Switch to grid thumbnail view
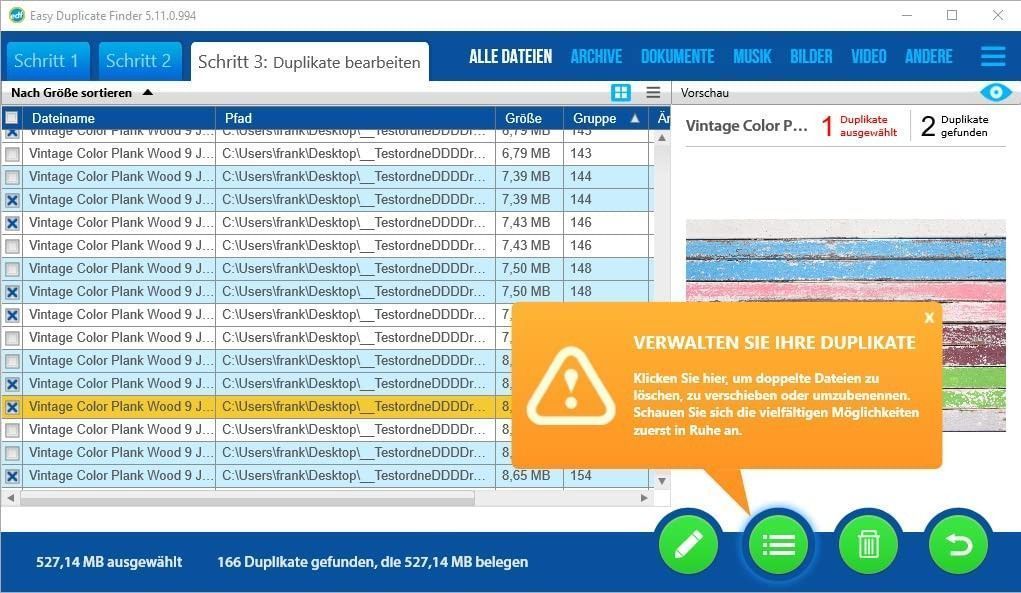Screen dimensions: 1021x593 621,93
